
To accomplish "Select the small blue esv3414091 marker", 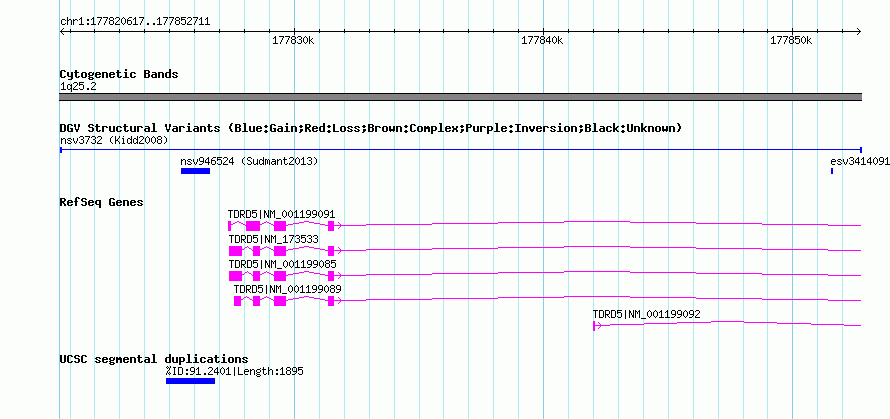I will 832,171.
